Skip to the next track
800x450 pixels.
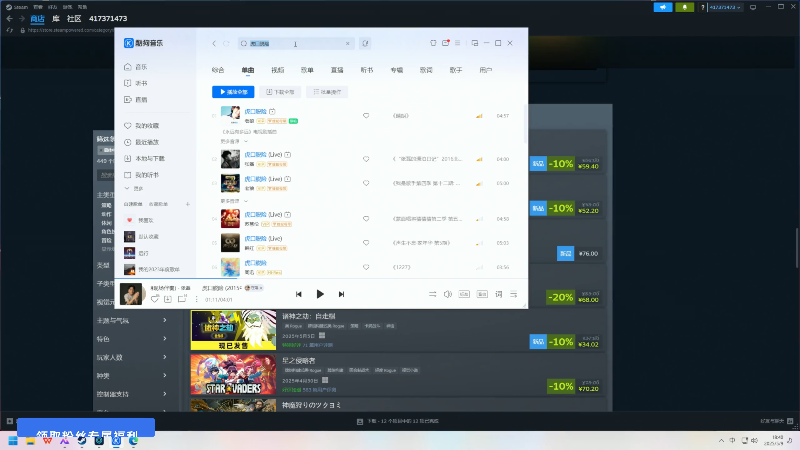click(341, 294)
